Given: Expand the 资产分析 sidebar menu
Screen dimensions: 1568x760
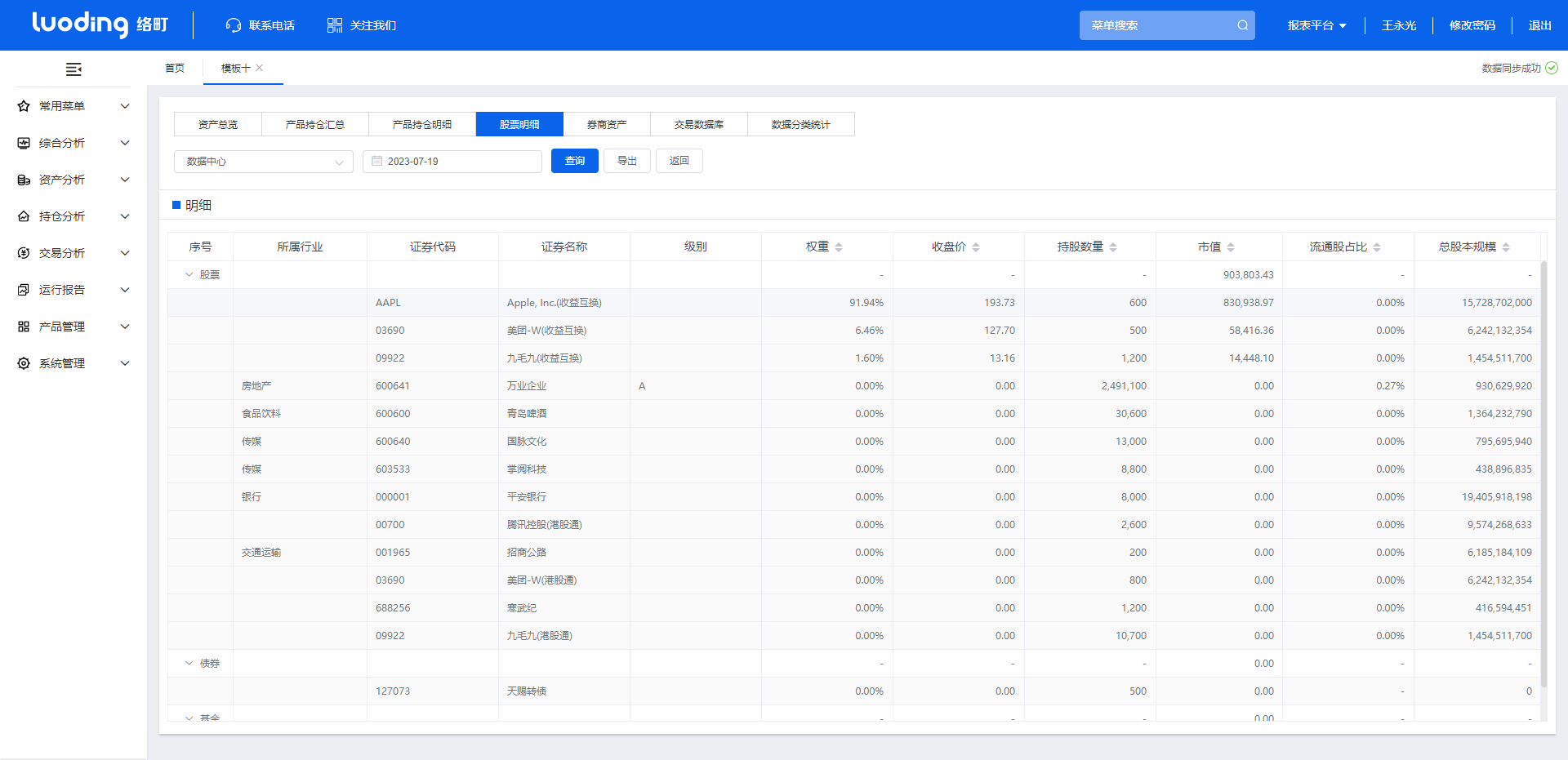Looking at the screenshot, I should click(125, 180).
